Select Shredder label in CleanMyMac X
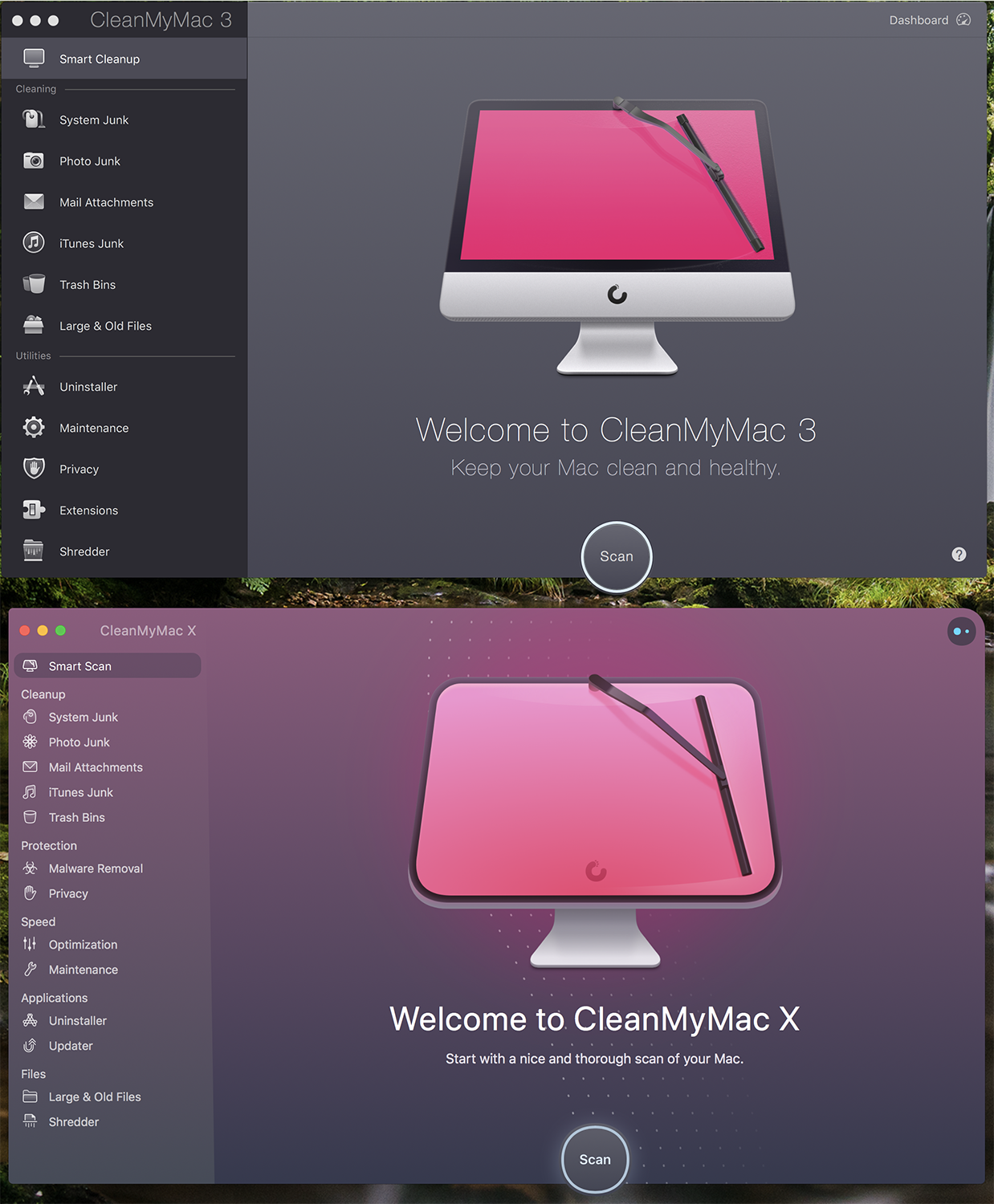This screenshot has width=994, height=1204. (x=74, y=1122)
